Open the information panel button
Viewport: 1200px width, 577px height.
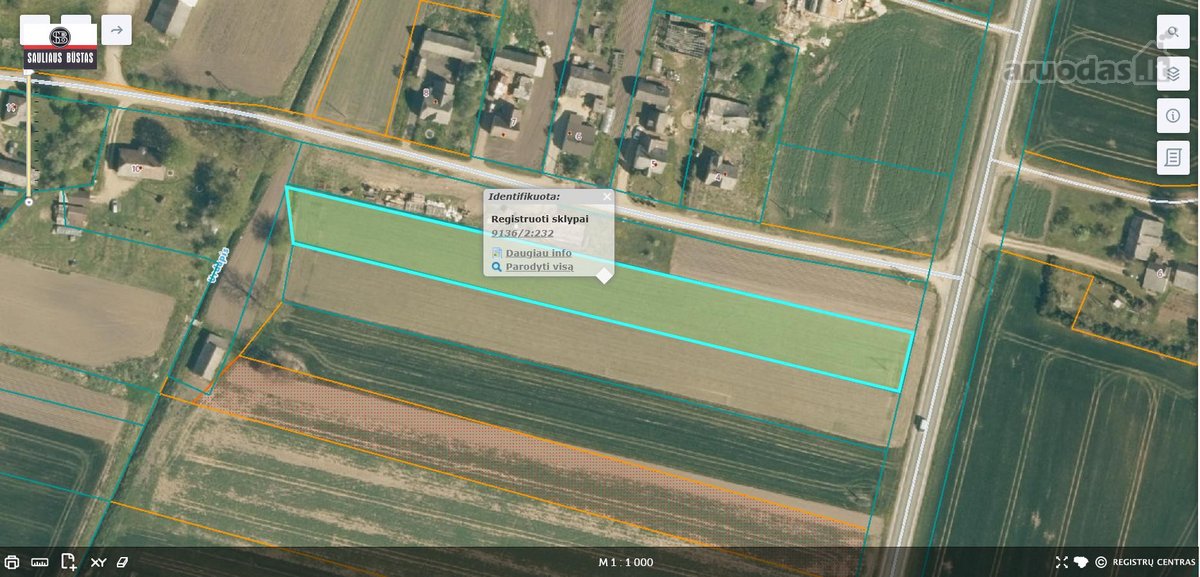coord(1172,116)
